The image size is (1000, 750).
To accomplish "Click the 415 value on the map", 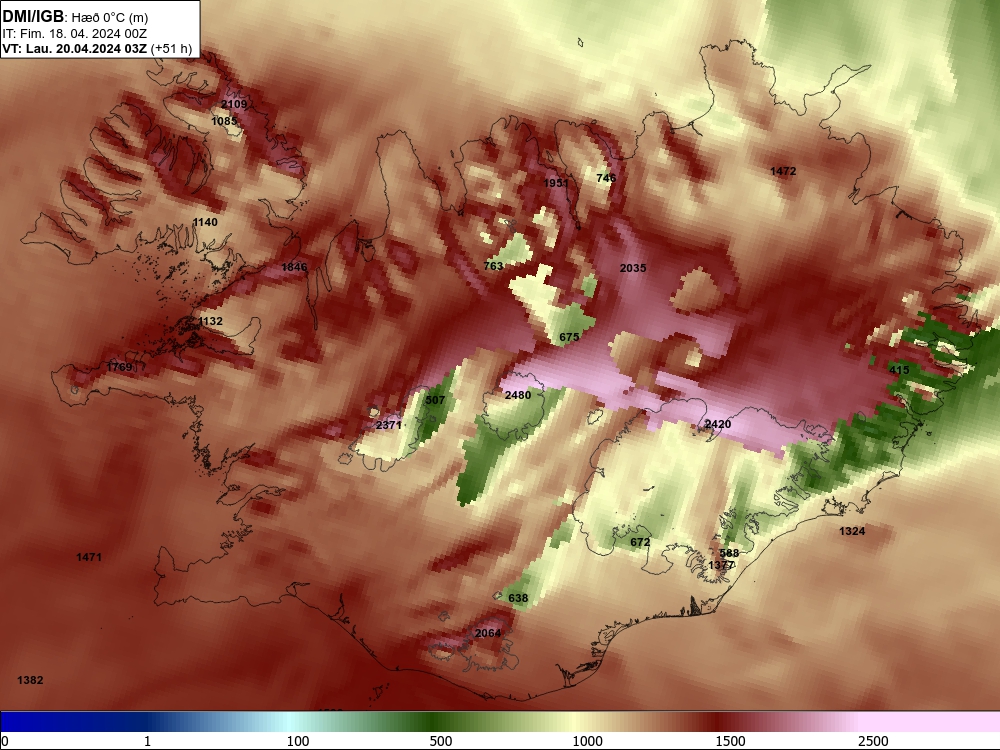I will tap(899, 370).
